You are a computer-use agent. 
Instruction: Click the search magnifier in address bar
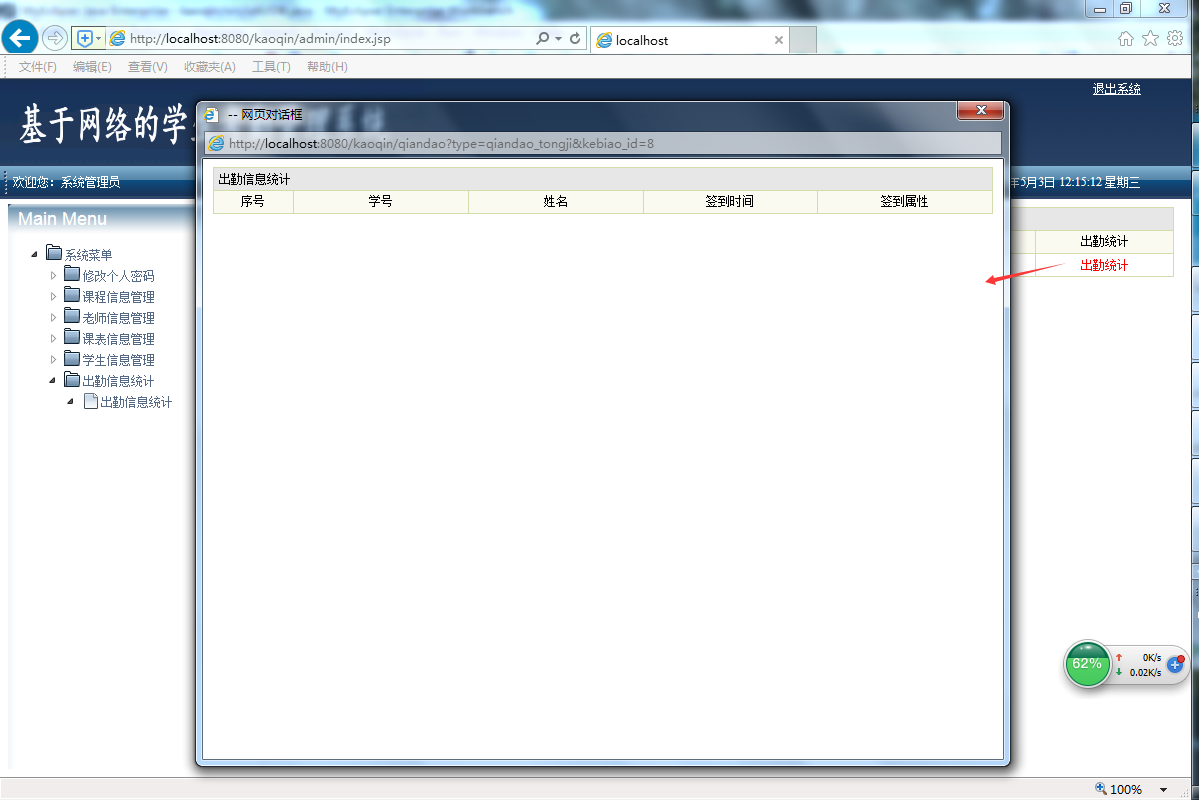(x=542, y=38)
